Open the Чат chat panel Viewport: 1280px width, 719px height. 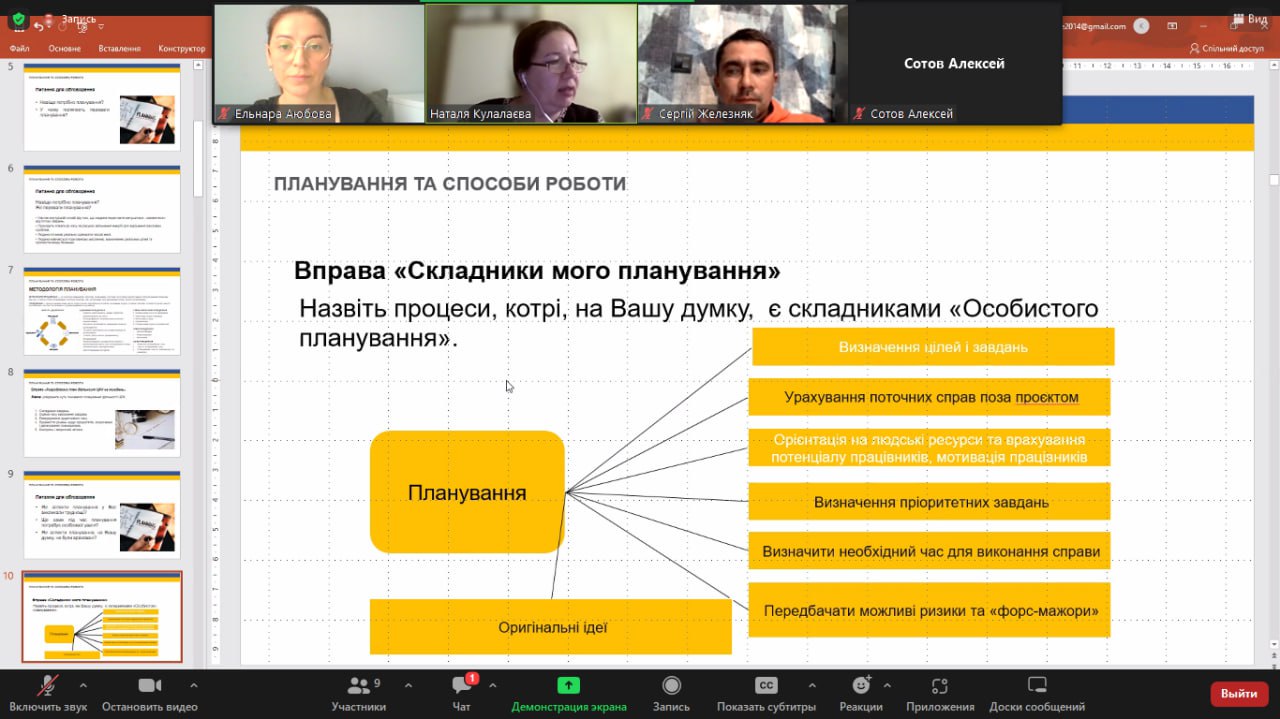tap(461, 693)
